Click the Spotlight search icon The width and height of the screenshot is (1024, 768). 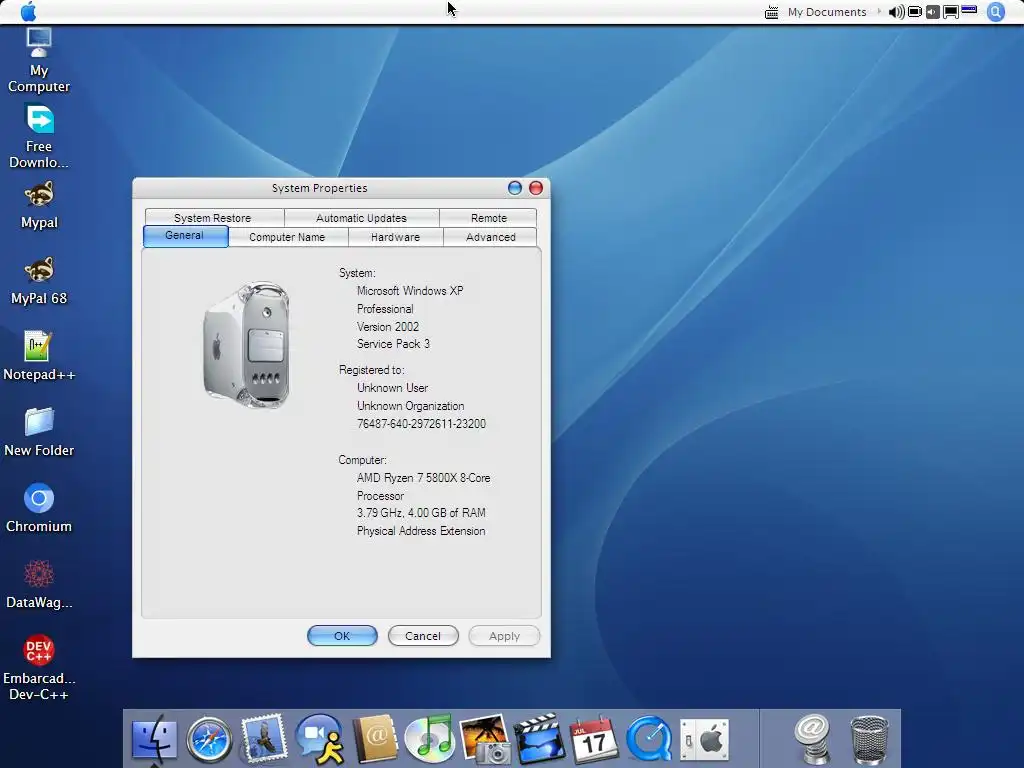995,12
